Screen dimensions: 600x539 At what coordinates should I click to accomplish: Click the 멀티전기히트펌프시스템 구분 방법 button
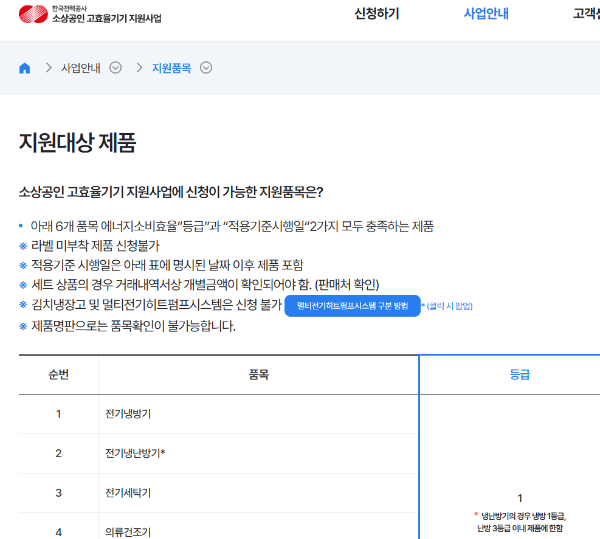click(352, 306)
